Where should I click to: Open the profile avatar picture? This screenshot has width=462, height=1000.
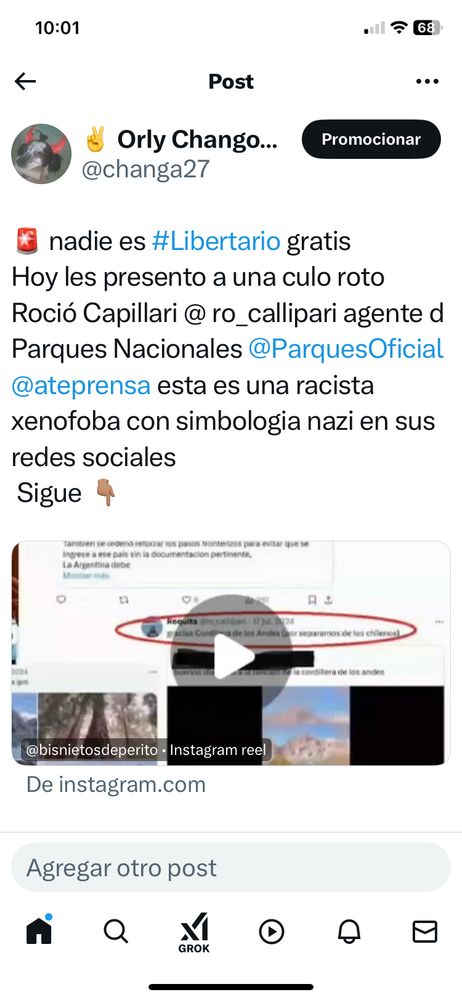[41, 154]
